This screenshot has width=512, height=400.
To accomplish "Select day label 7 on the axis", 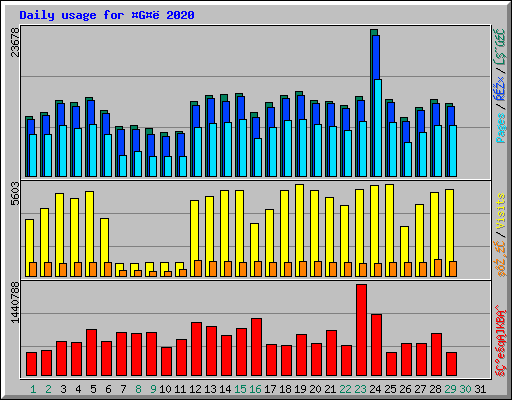I will tap(123, 389).
